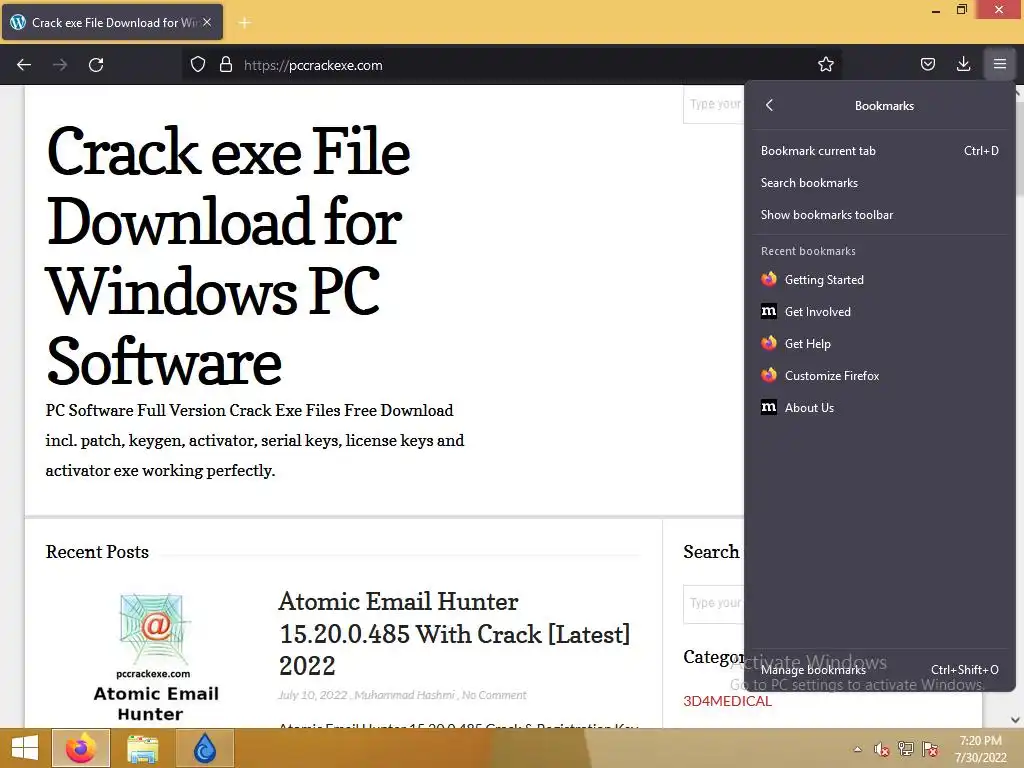Image resolution: width=1024 pixels, height=768 pixels.
Task: Choose Show bookmarks toolbar
Action: click(880, 215)
